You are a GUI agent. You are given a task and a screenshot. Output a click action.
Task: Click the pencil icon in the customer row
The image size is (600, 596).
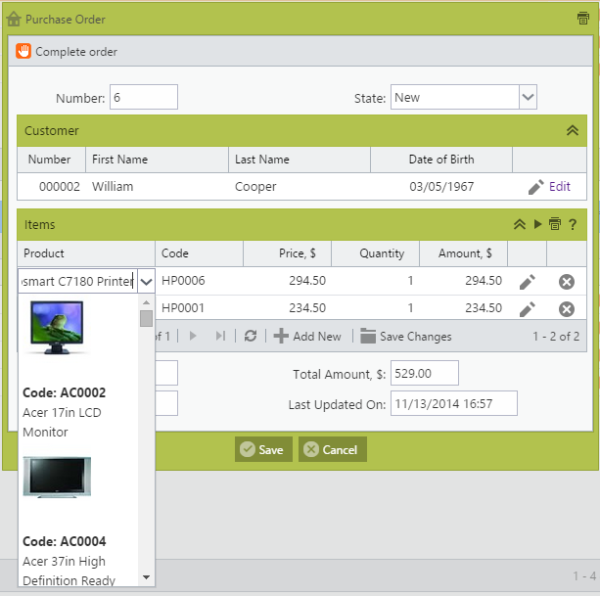tap(536, 187)
